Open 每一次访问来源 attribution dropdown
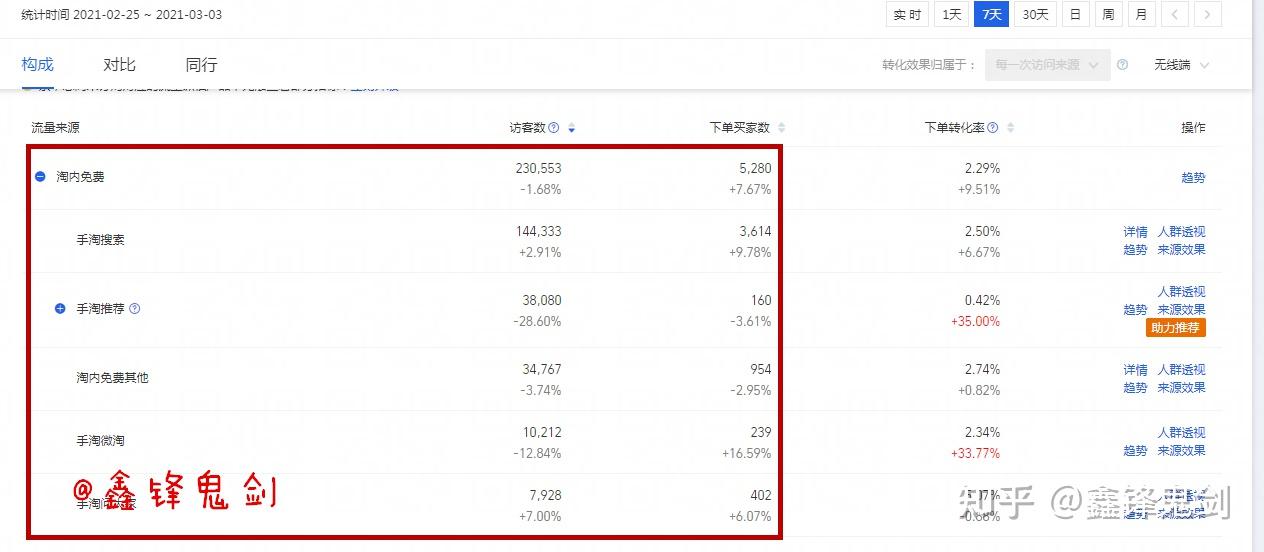1264x552 pixels. [1047, 65]
